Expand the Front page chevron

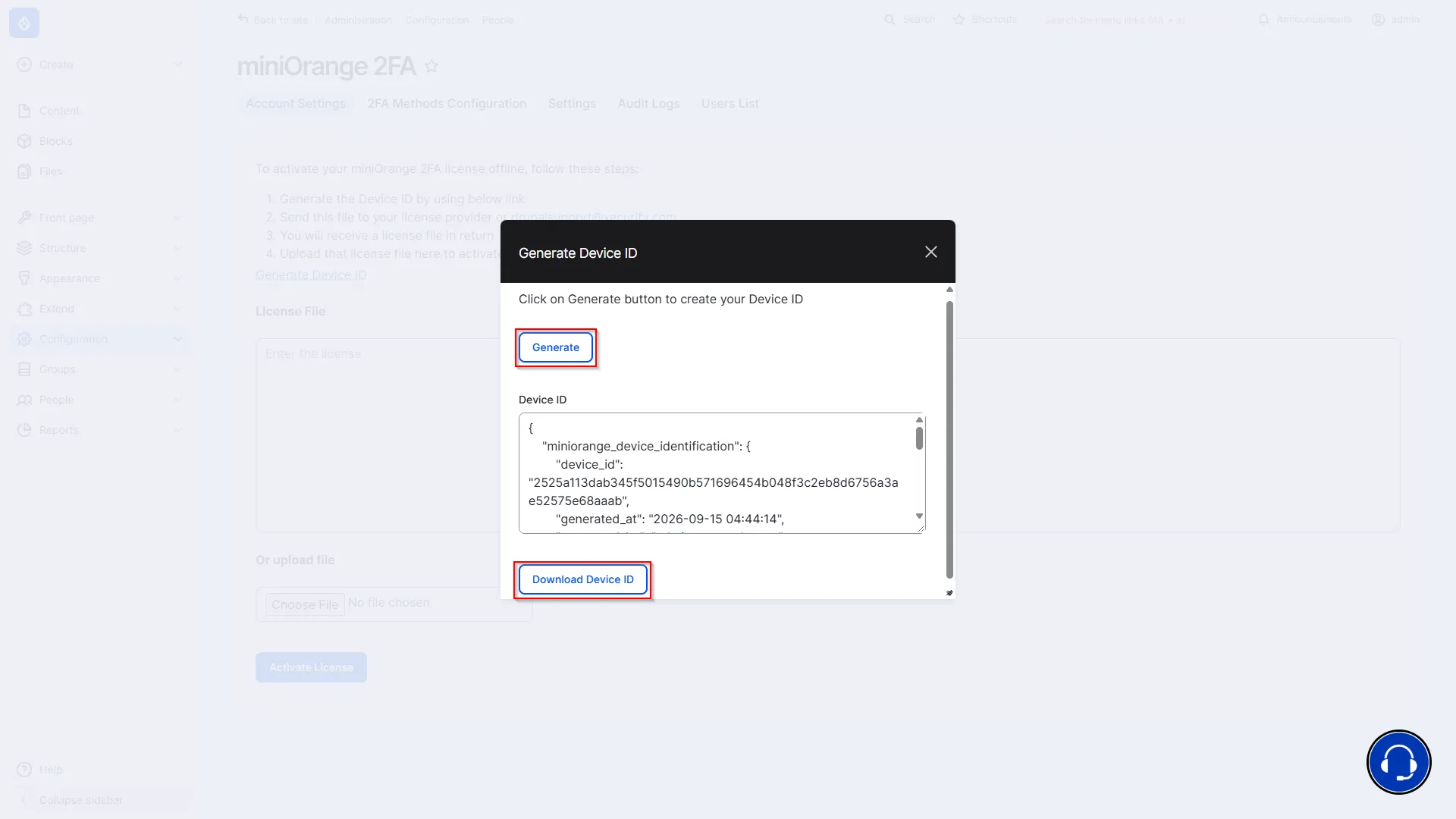coord(177,218)
